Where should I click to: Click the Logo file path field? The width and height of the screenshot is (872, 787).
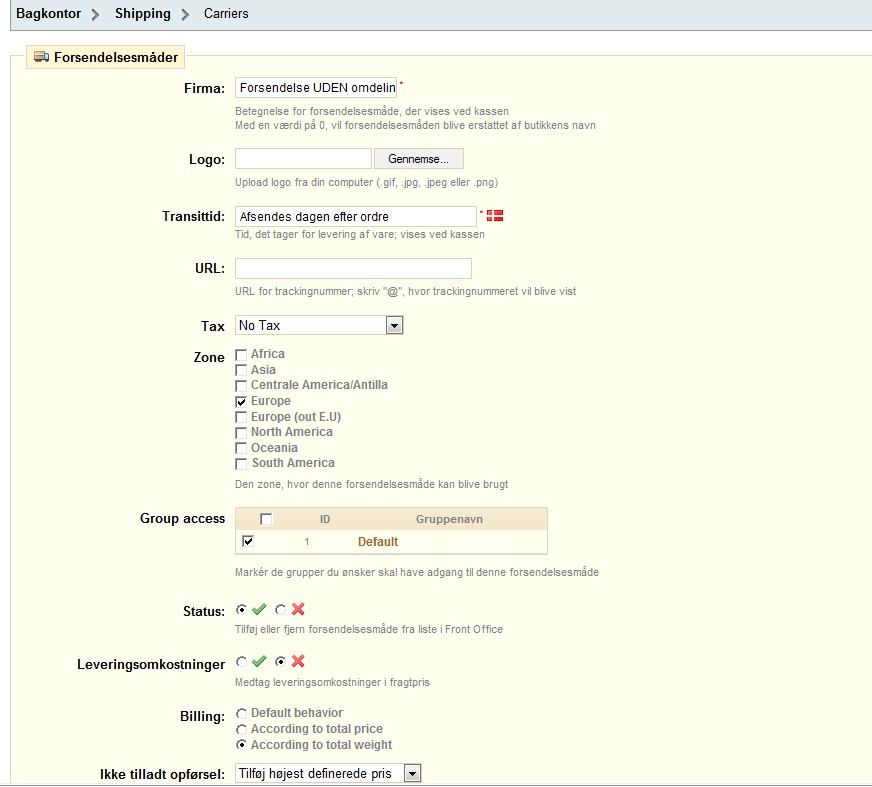tap(303, 159)
